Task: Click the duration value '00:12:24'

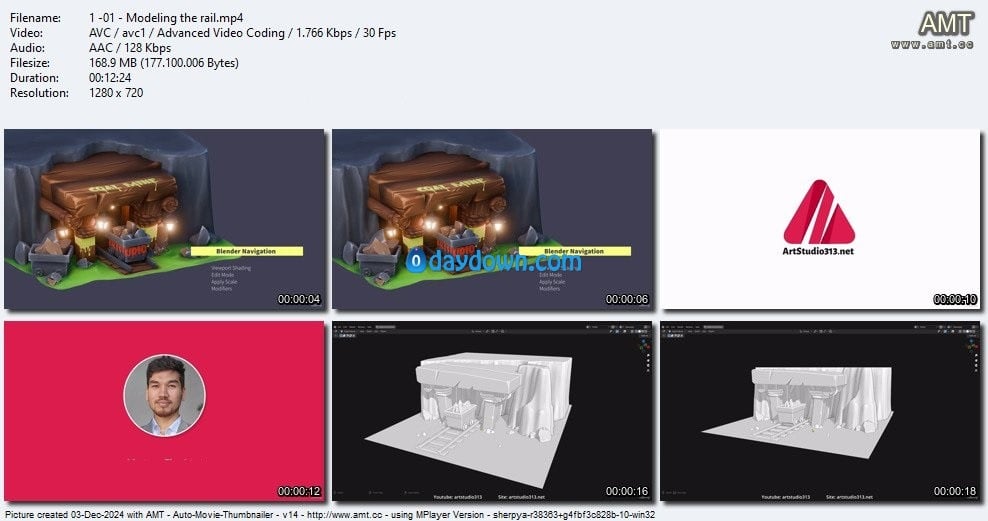Action: pyautogui.click(x=110, y=78)
